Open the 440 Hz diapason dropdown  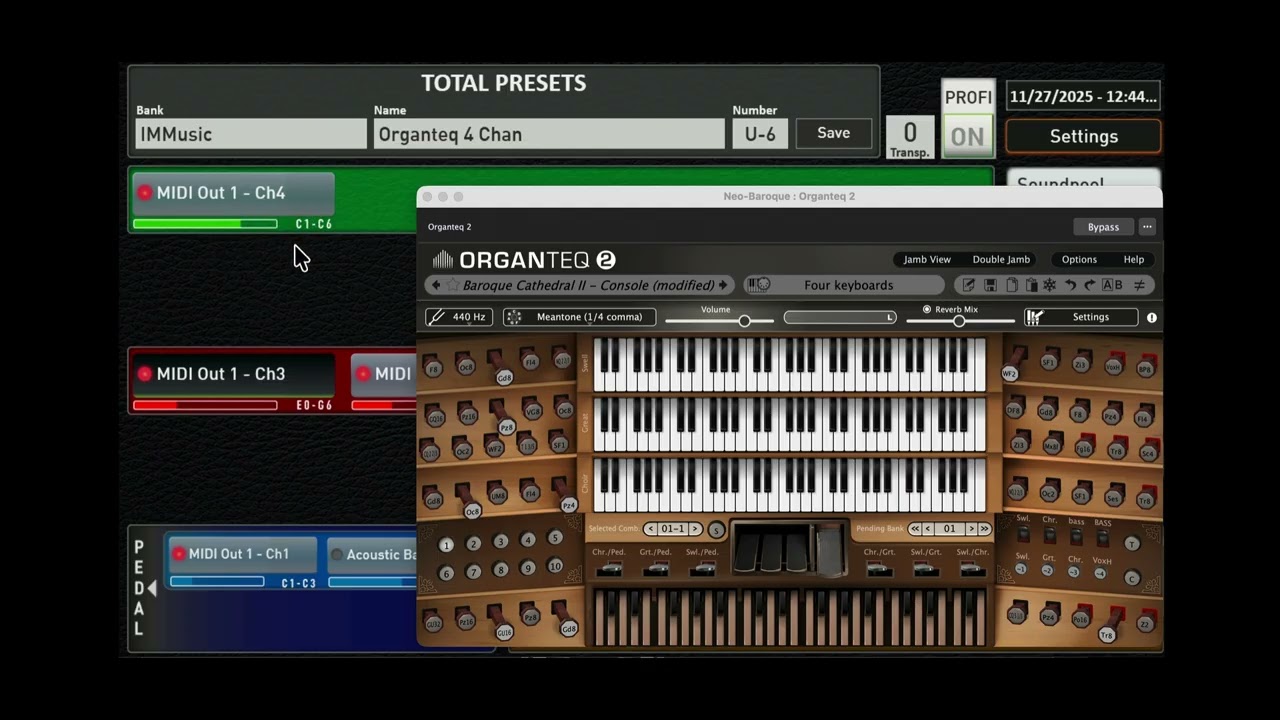pyautogui.click(x=459, y=317)
